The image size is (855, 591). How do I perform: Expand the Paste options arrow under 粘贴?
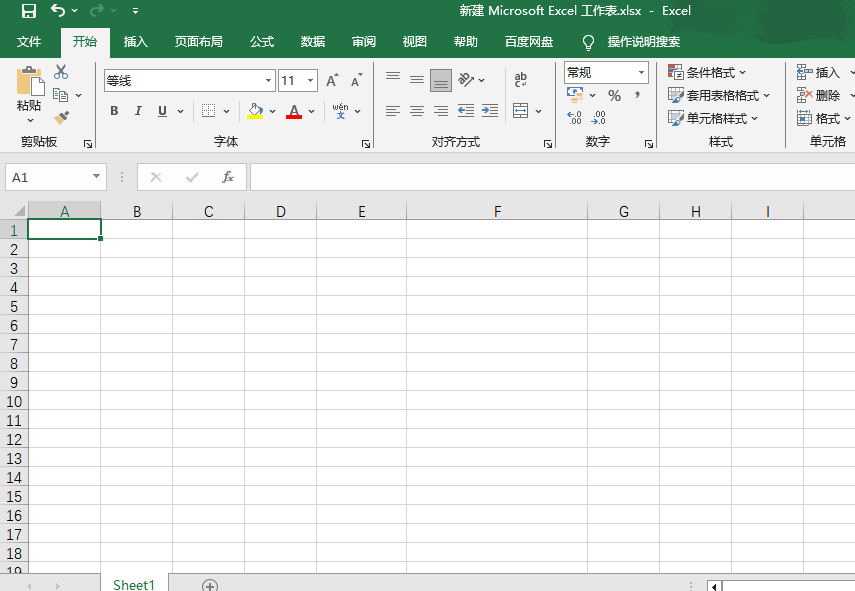[30, 120]
